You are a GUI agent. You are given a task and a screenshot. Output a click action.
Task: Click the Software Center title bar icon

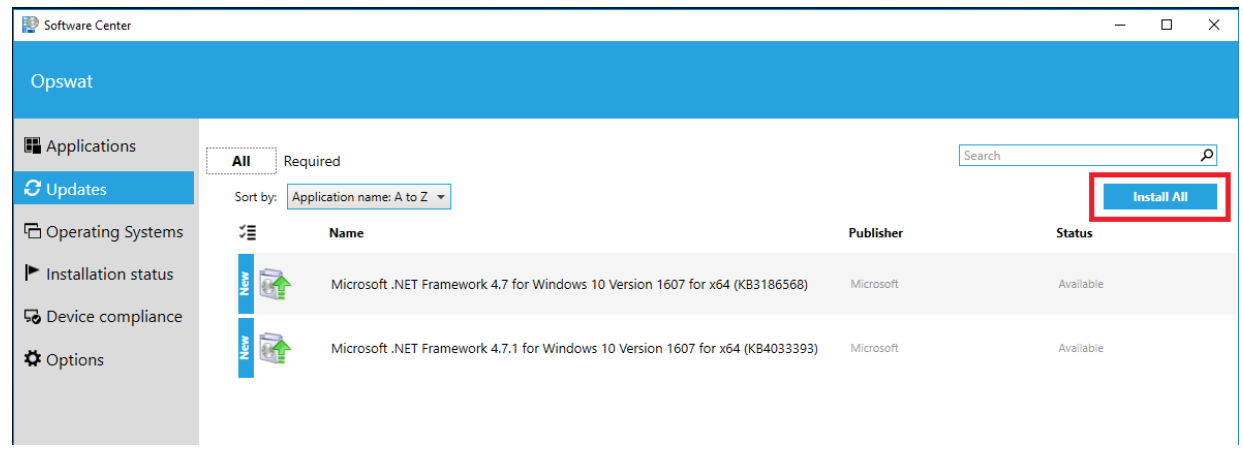click(30, 25)
